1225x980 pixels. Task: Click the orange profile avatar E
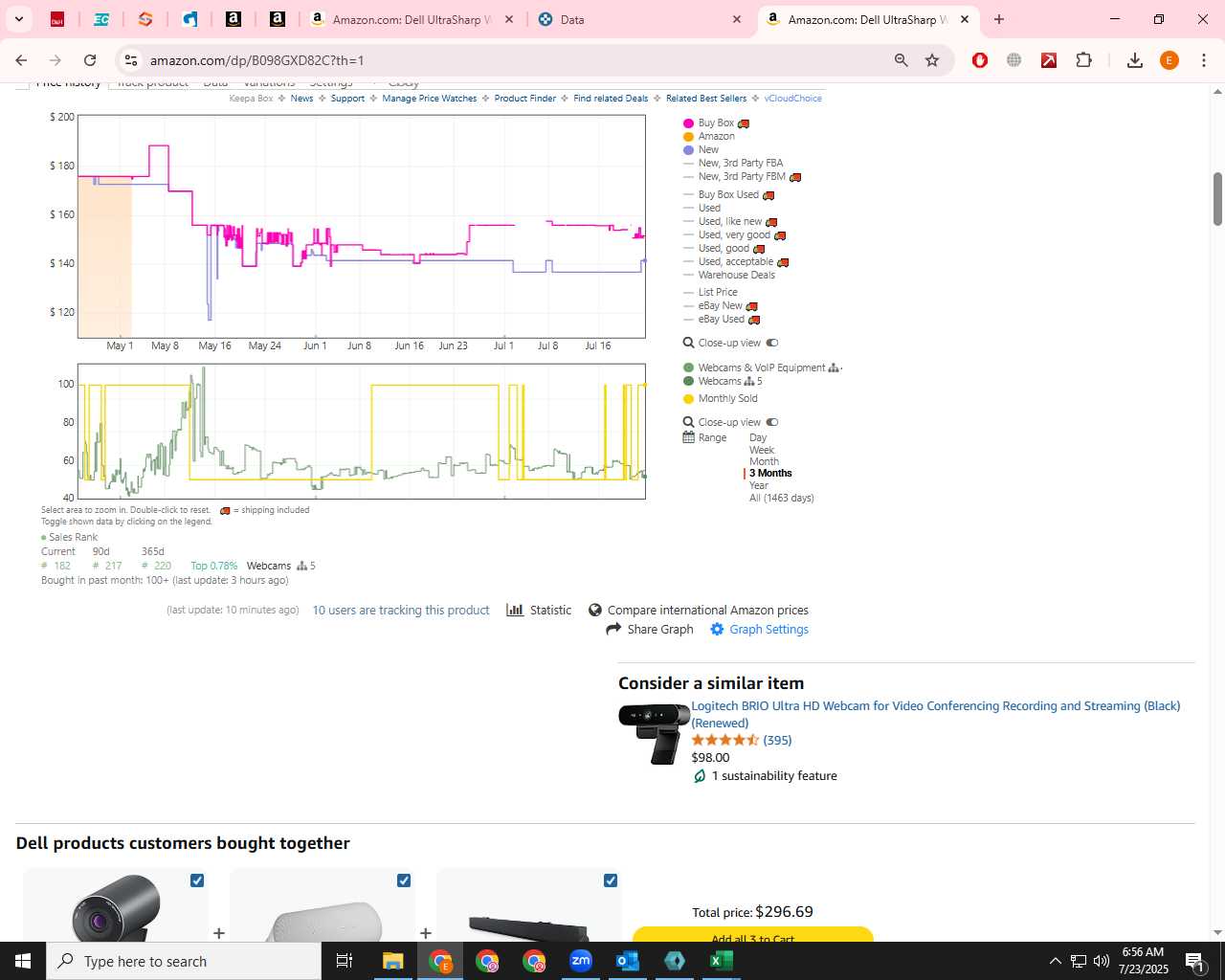point(1169,60)
